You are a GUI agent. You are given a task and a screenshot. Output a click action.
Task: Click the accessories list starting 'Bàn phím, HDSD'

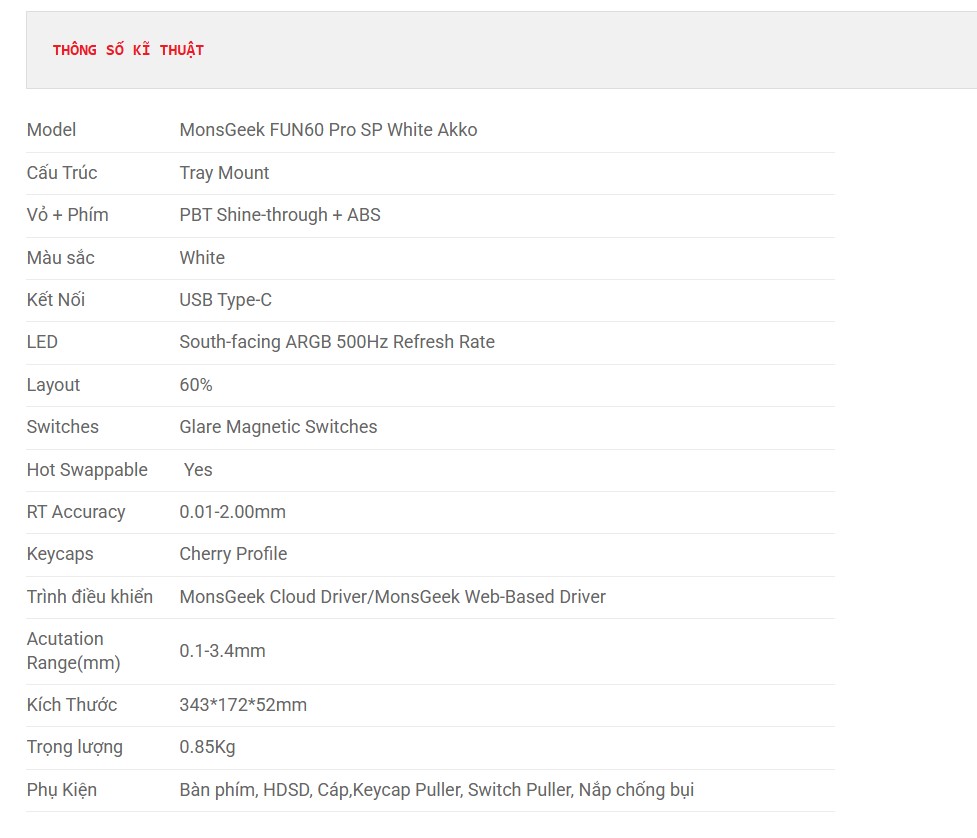tap(437, 790)
